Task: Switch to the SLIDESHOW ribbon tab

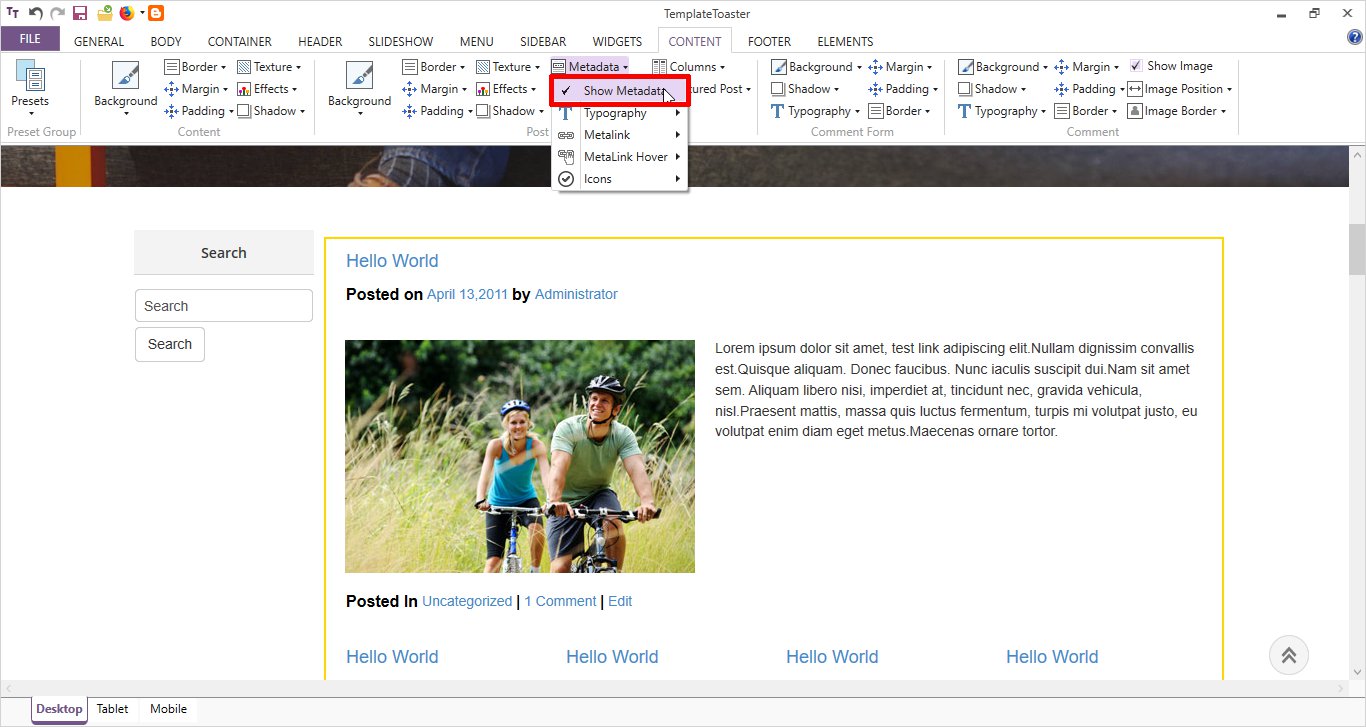Action: [400, 41]
